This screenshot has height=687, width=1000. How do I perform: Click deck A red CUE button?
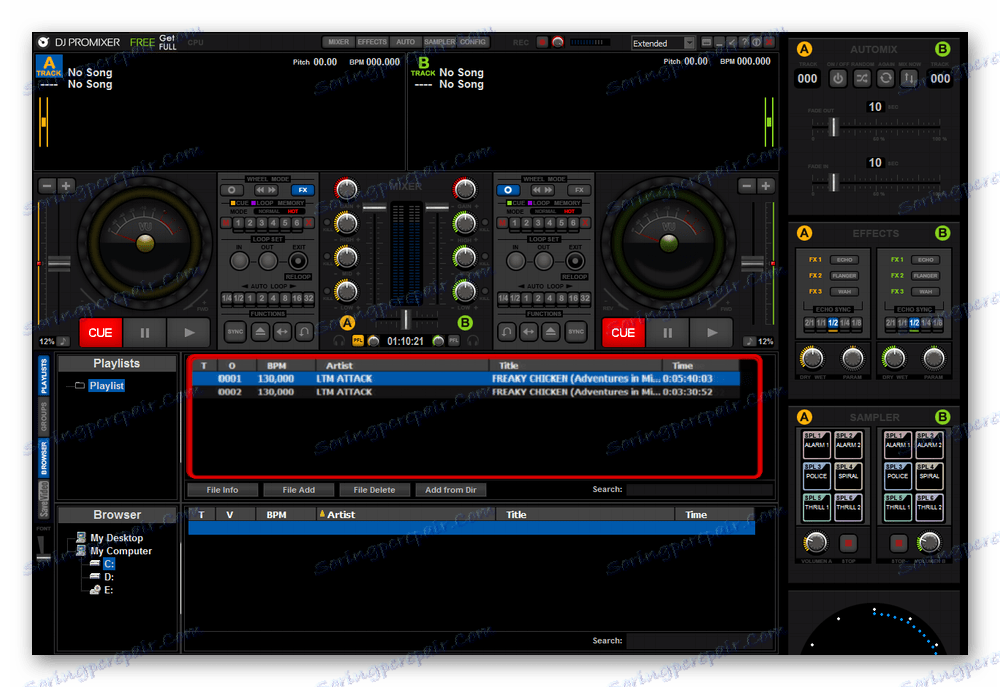coord(100,332)
